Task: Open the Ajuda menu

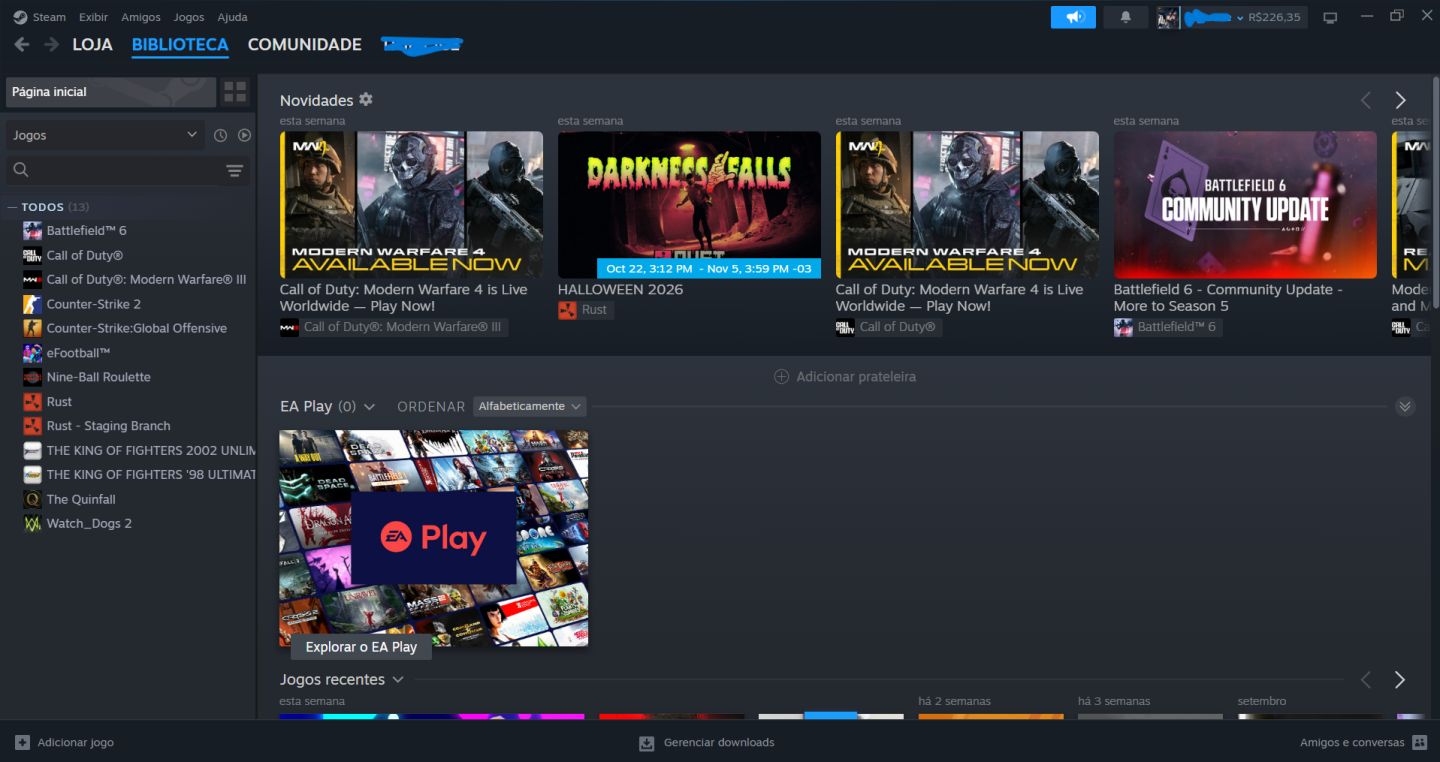Action: 232,17
